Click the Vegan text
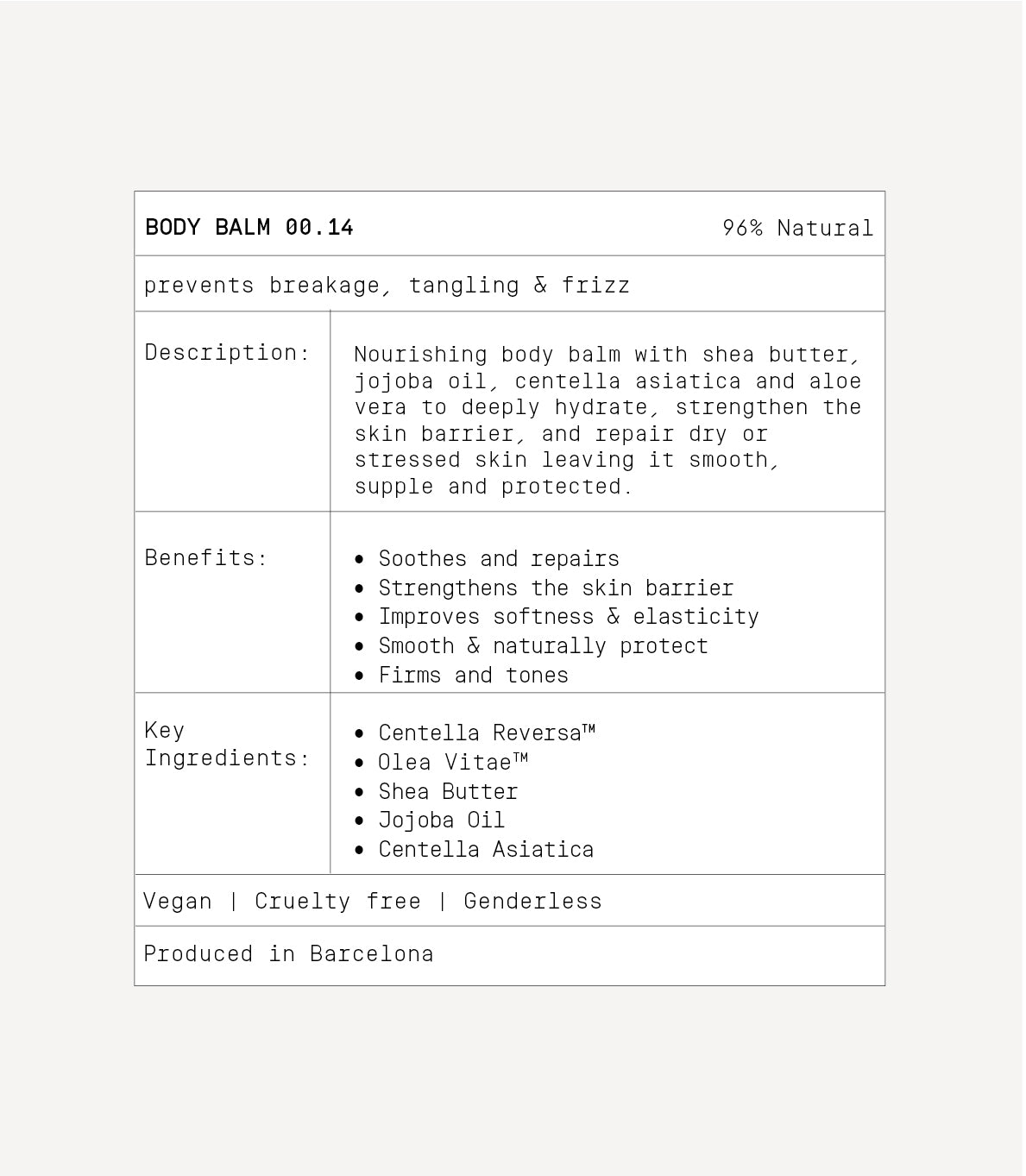 click(178, 902)
